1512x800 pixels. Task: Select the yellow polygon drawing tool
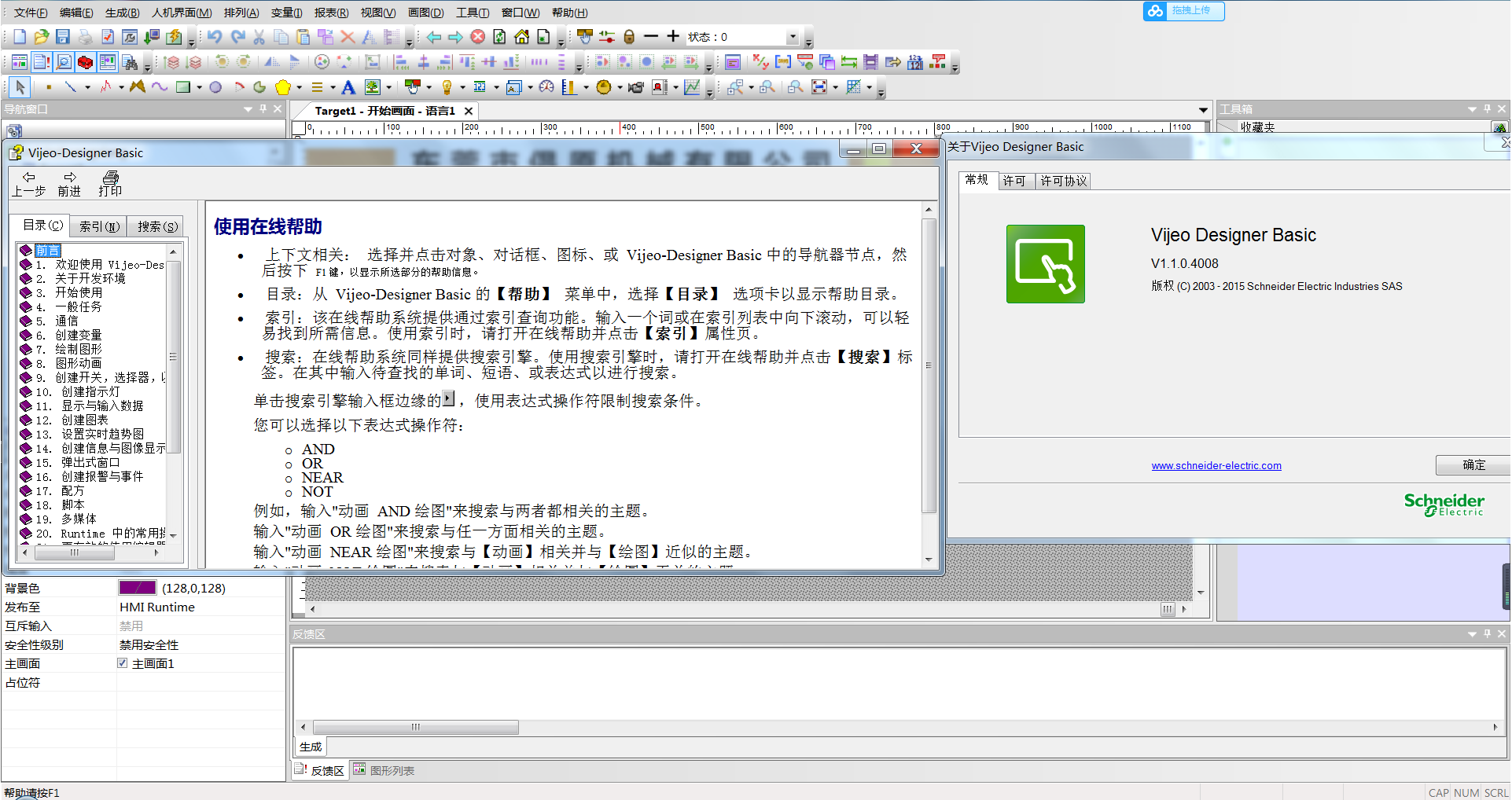283,87
